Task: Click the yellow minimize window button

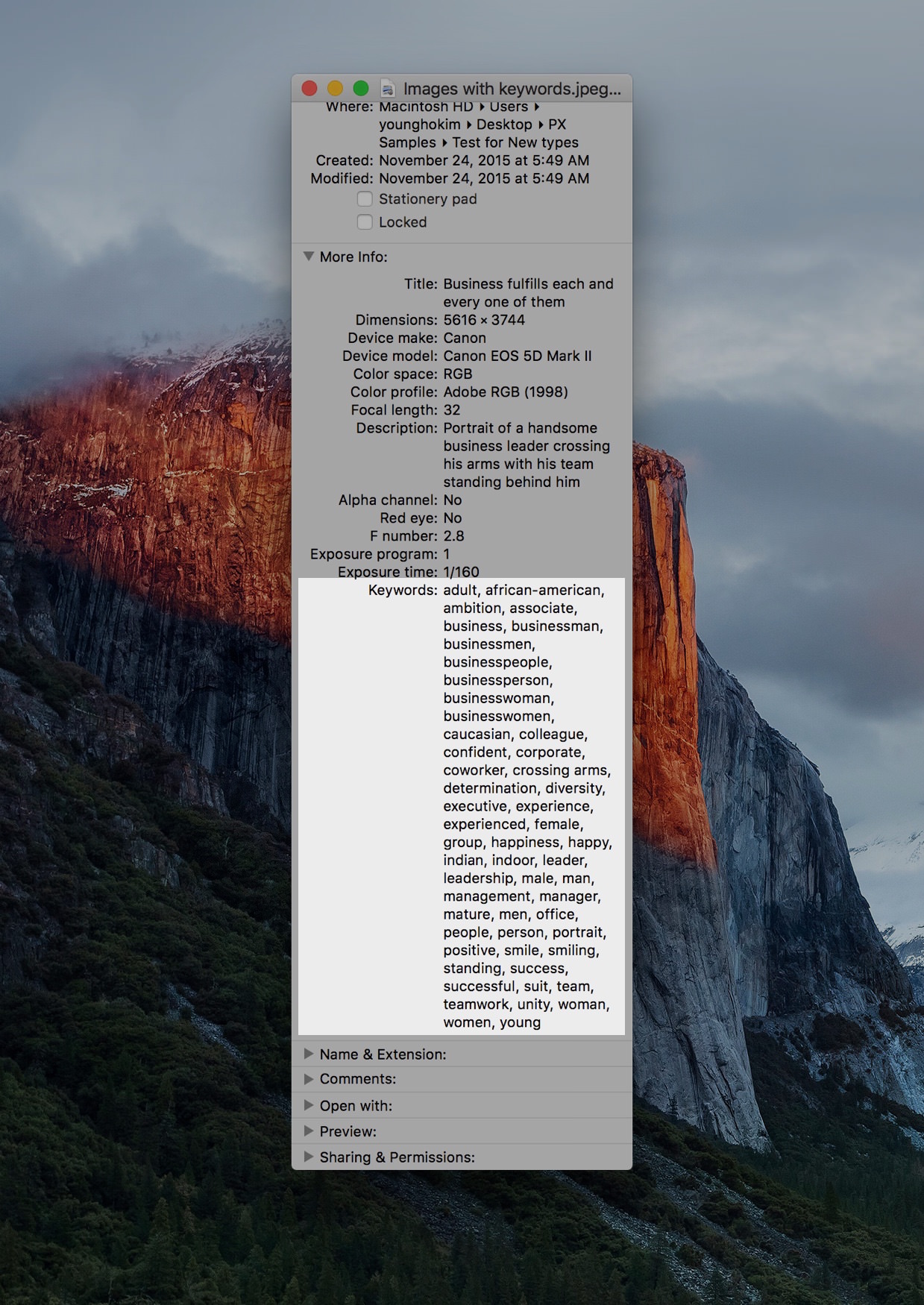Action: [336, 88]
